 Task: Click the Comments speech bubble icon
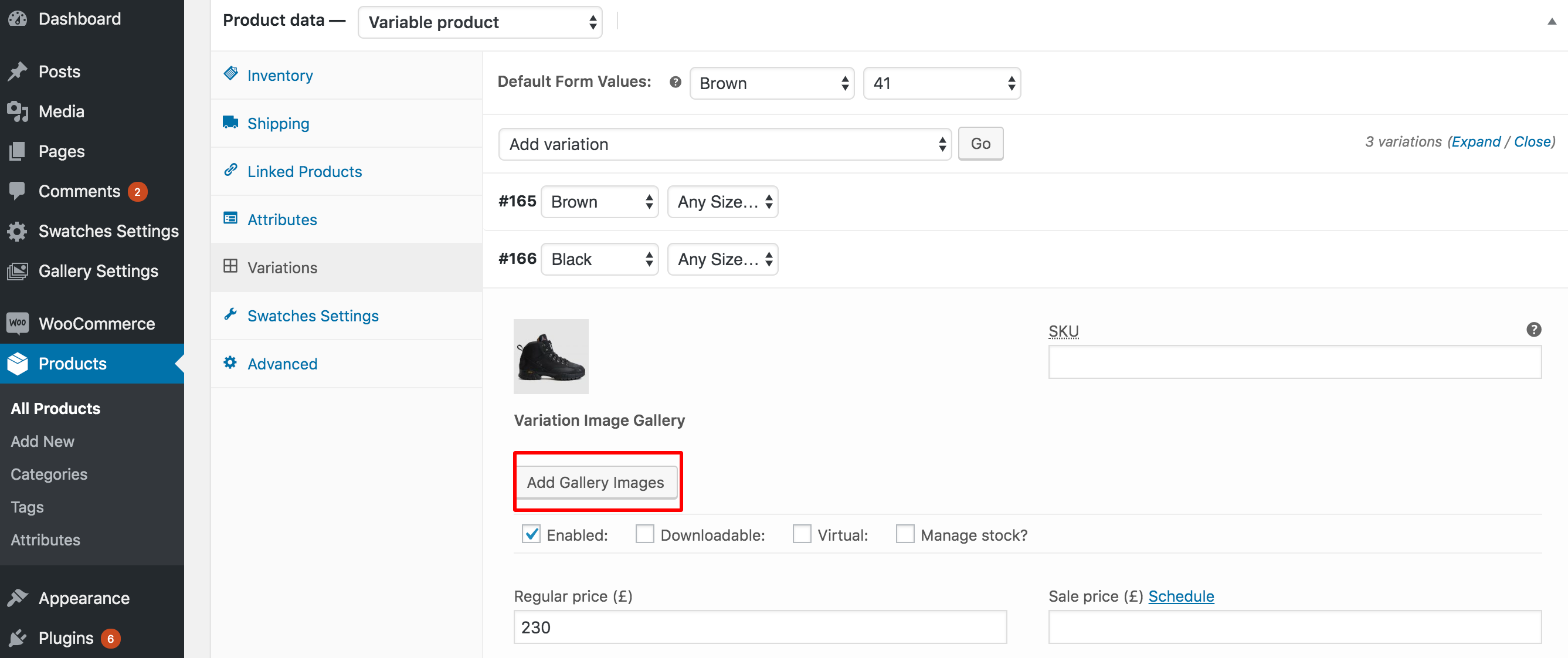pos(18,191)
